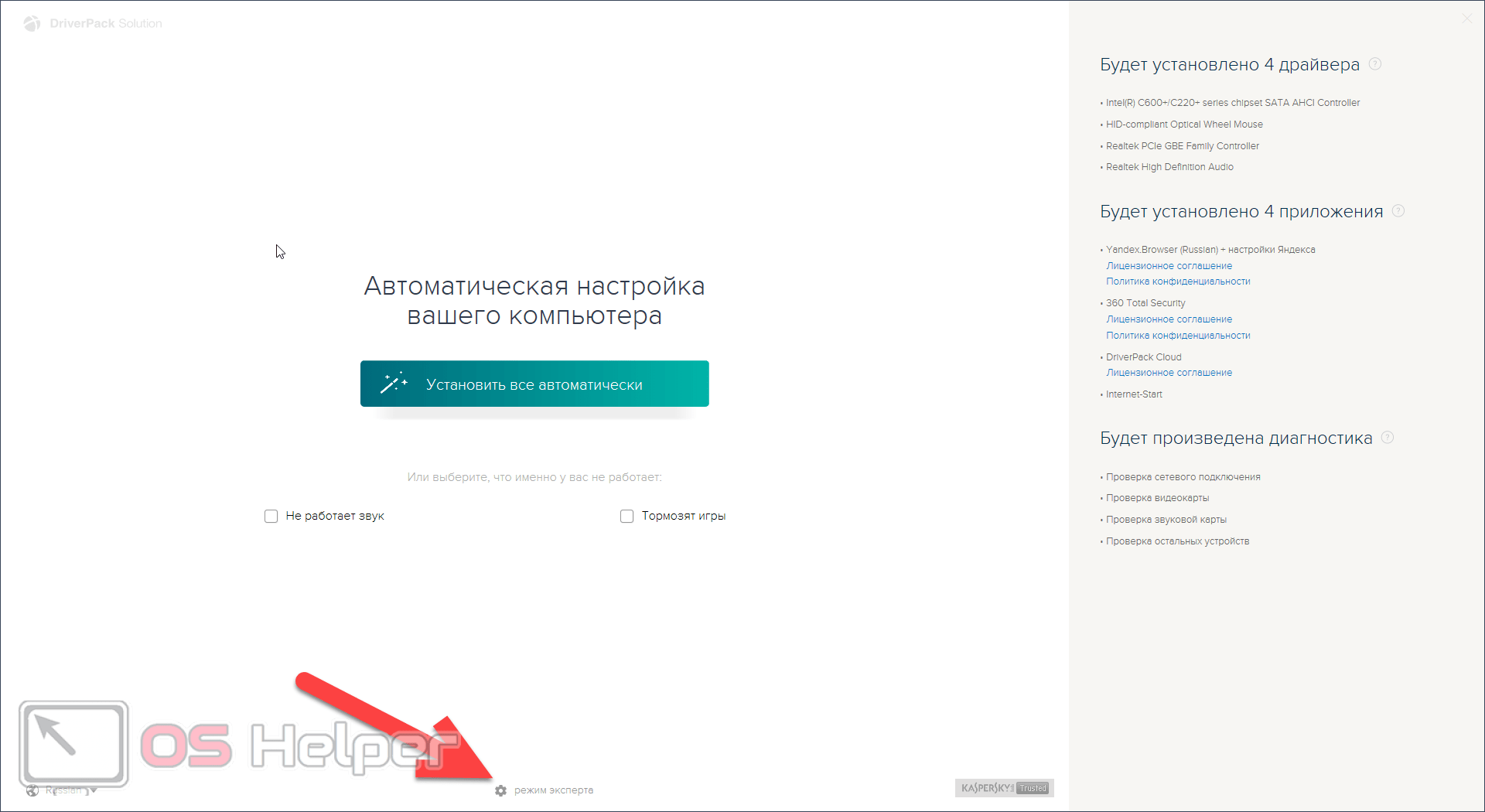Viewport: 1485px width, 812px height.
Task: Click help icon next to drivers heading
Action: [1374, 64]
